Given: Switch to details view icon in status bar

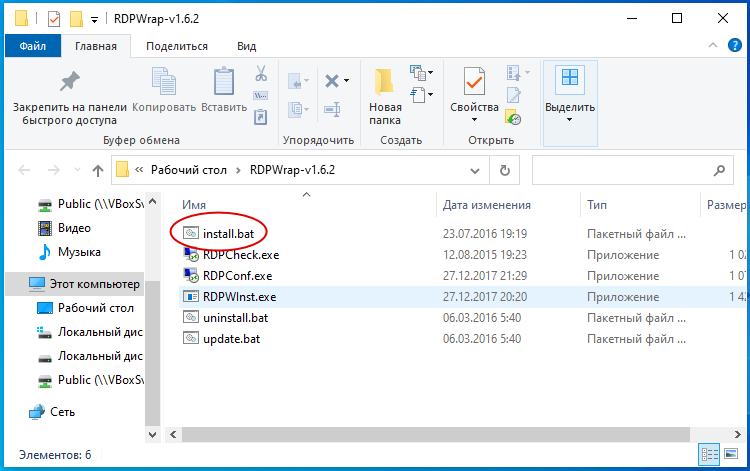Looking at the screenshot, I should click(x=709, y=454).
